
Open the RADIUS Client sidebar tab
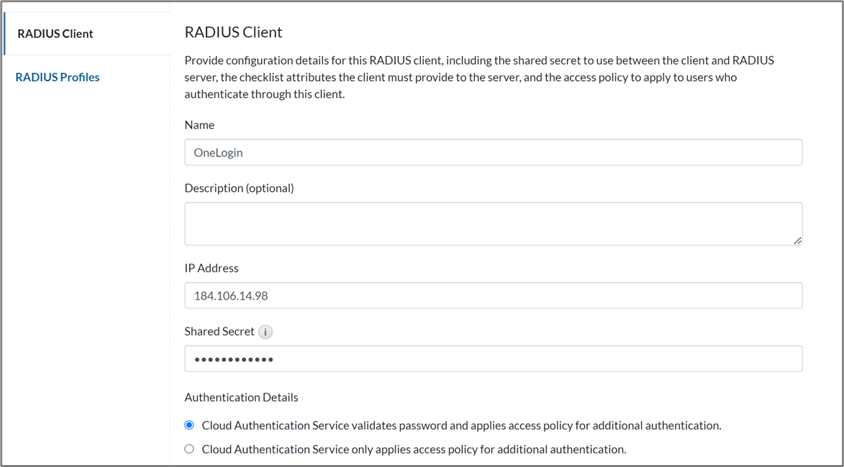click(55, 33)
